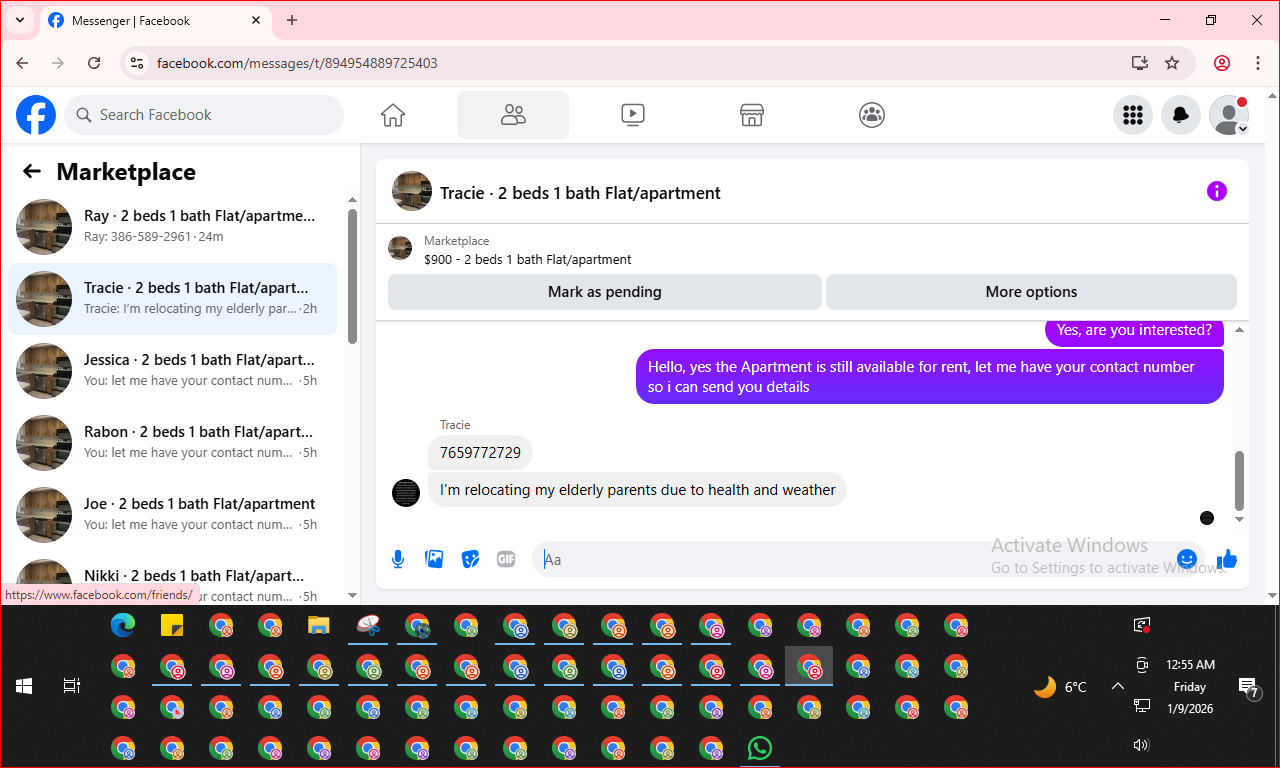
Task: Click the chat messages scrollbar thumb
Action: click(1240, 480)
